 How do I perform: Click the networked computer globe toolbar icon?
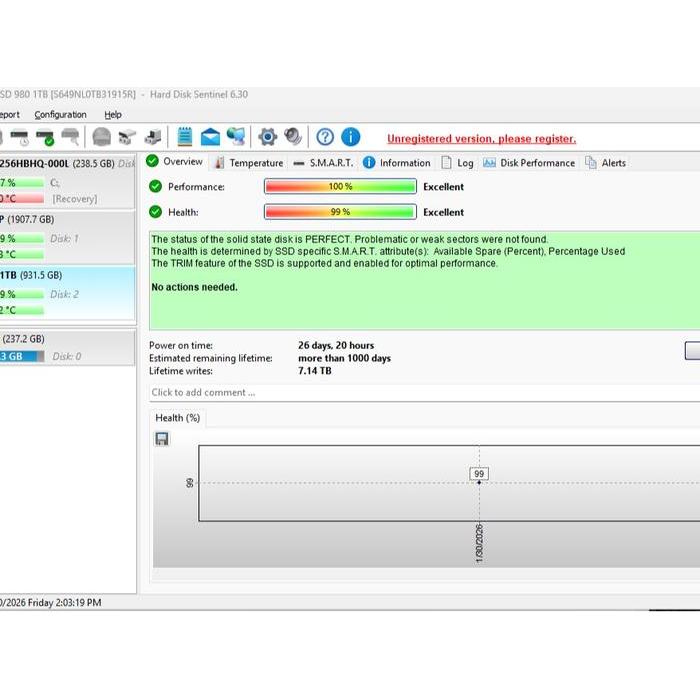(x=236, y=137)
